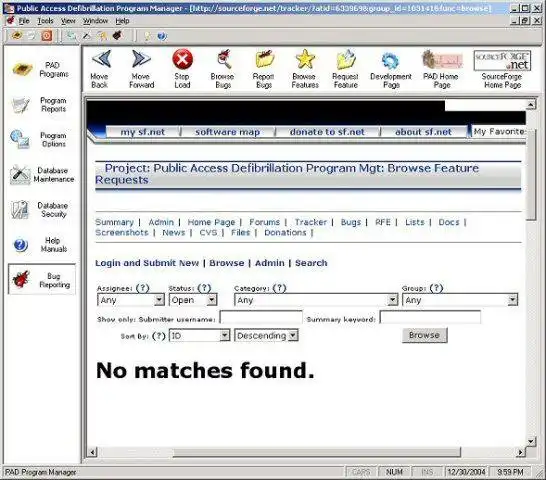Click the Browse button
Image resolution: width=546 pixels, height=480 pixels.
pos(424,335)
